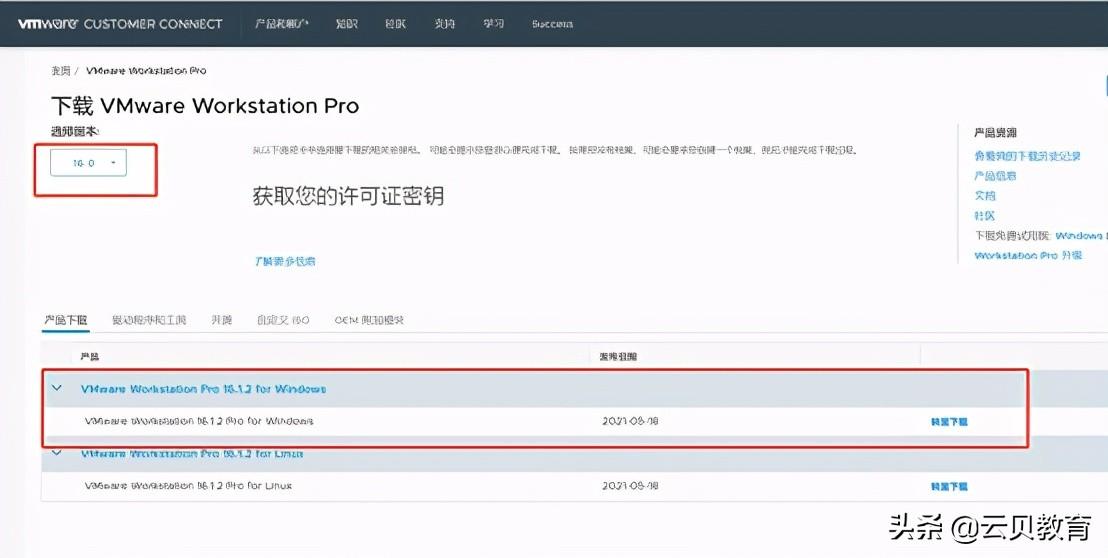Viewport: 1108px width, 558px height.
Task: Open the 知识 item in top navigation
Action: click(346, 23)
